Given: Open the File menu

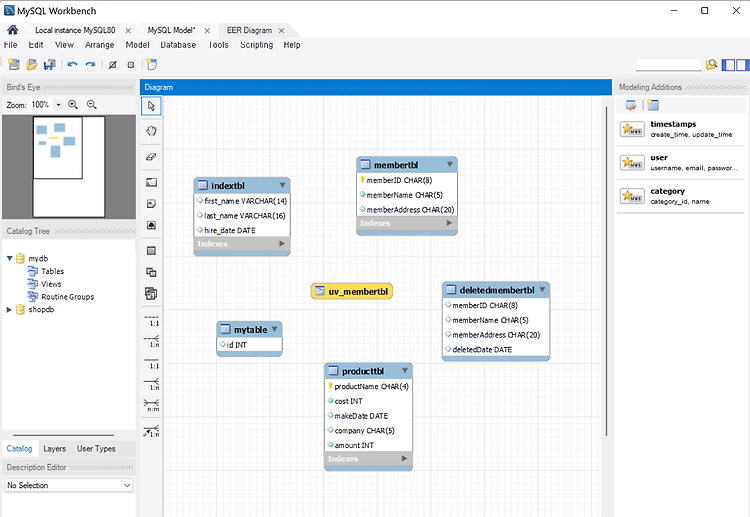Looking at the screenshot, I should point(11,45).
